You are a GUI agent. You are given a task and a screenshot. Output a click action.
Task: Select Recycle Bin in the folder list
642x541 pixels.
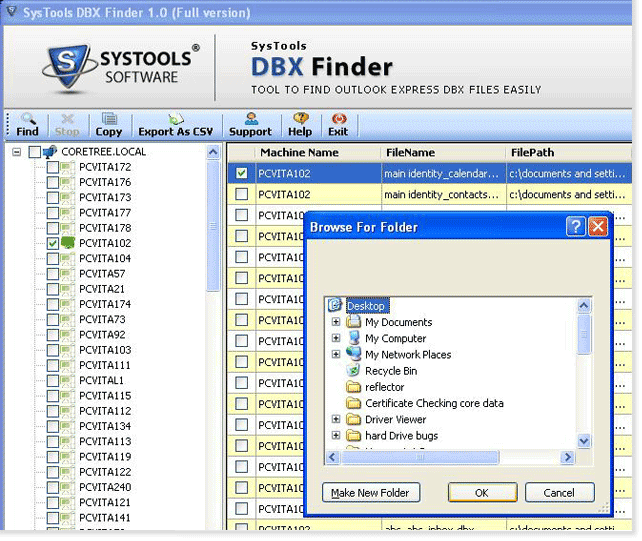pyautogui.click(x=391, y=371)
